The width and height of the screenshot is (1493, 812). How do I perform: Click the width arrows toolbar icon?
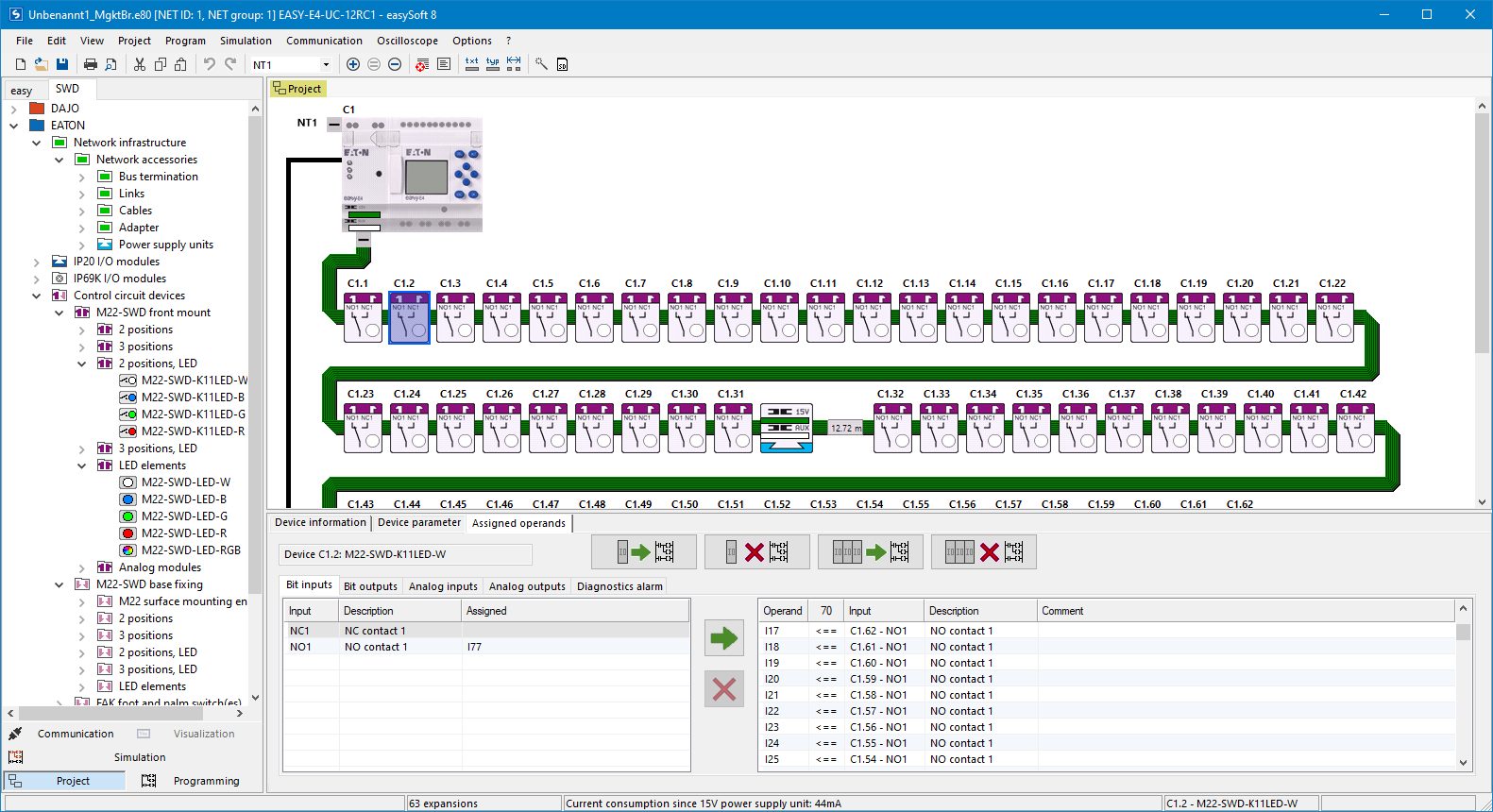[x=514, y=64]
